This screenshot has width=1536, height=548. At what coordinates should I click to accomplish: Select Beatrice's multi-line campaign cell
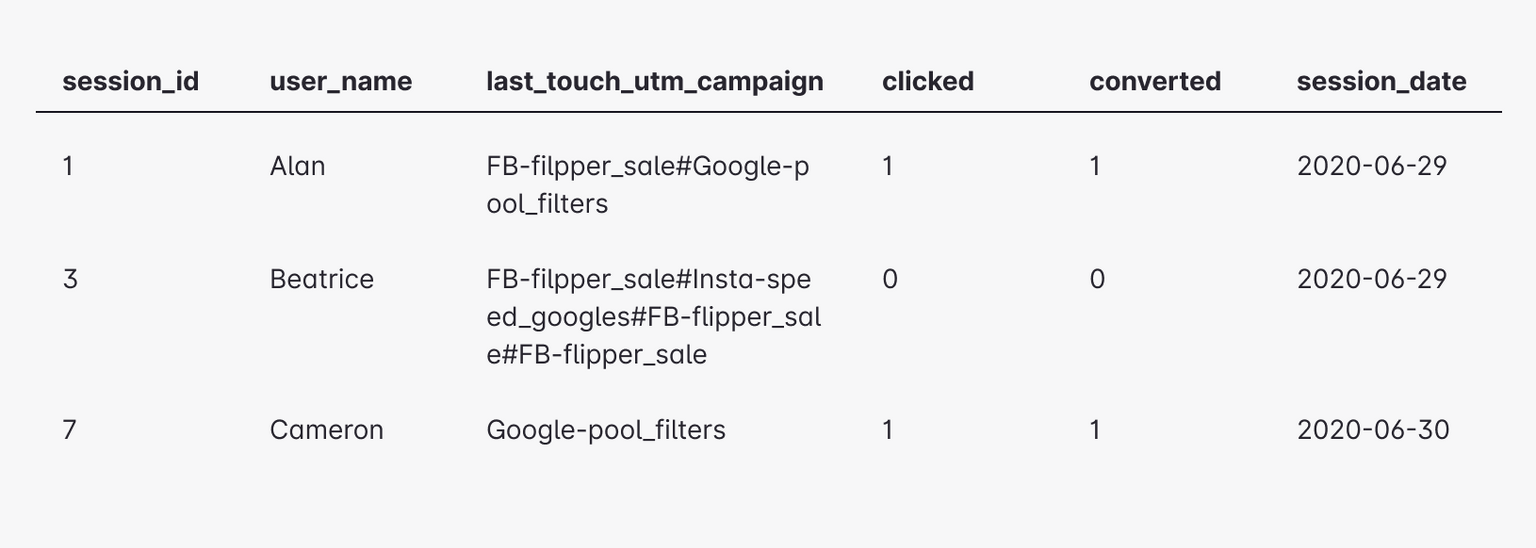click(653, 317)
